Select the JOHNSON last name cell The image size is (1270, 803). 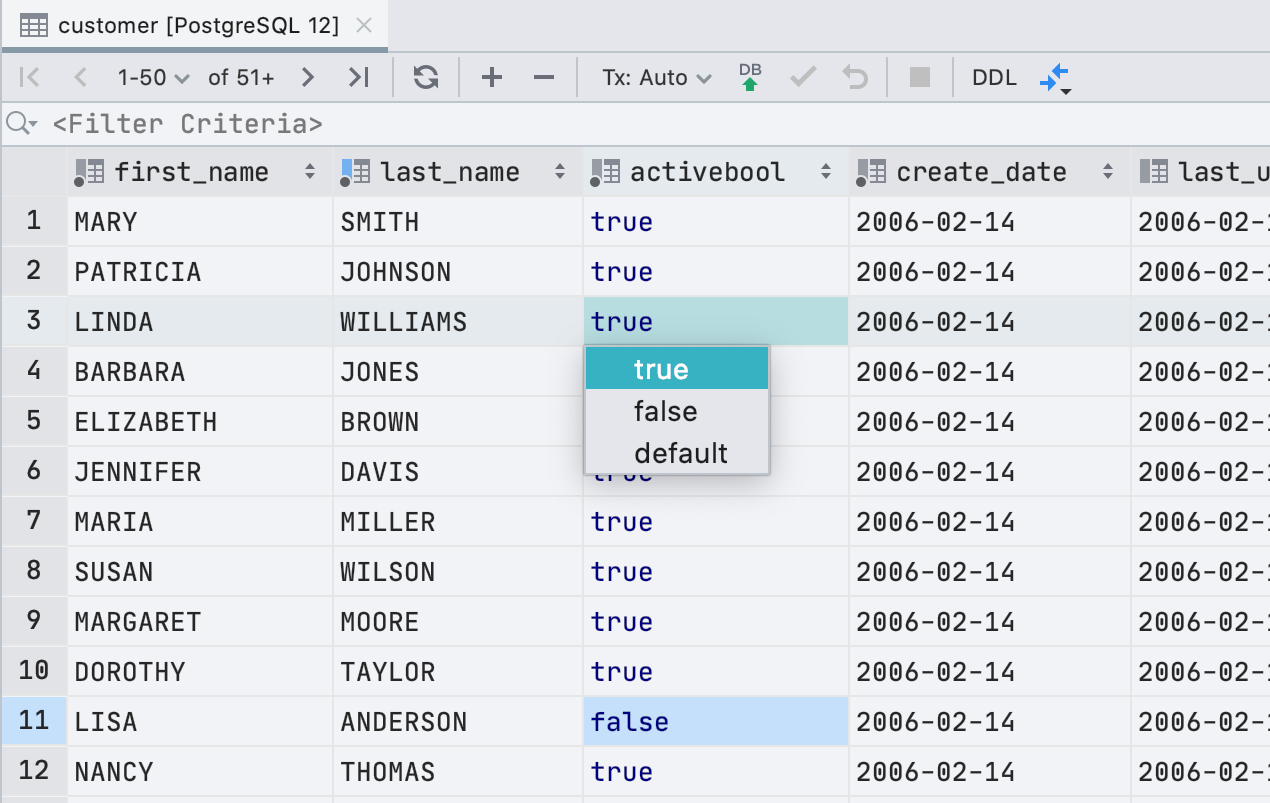pos(458,271)
